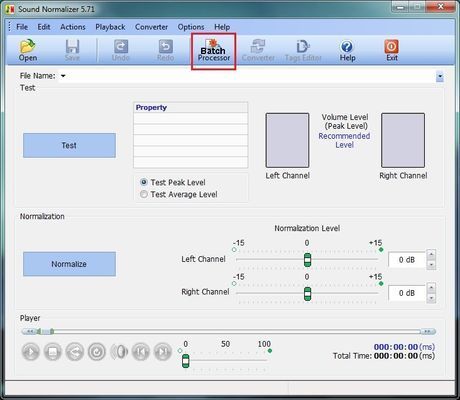
Task: Click the Undo toolbar icon
Action: 121,50
